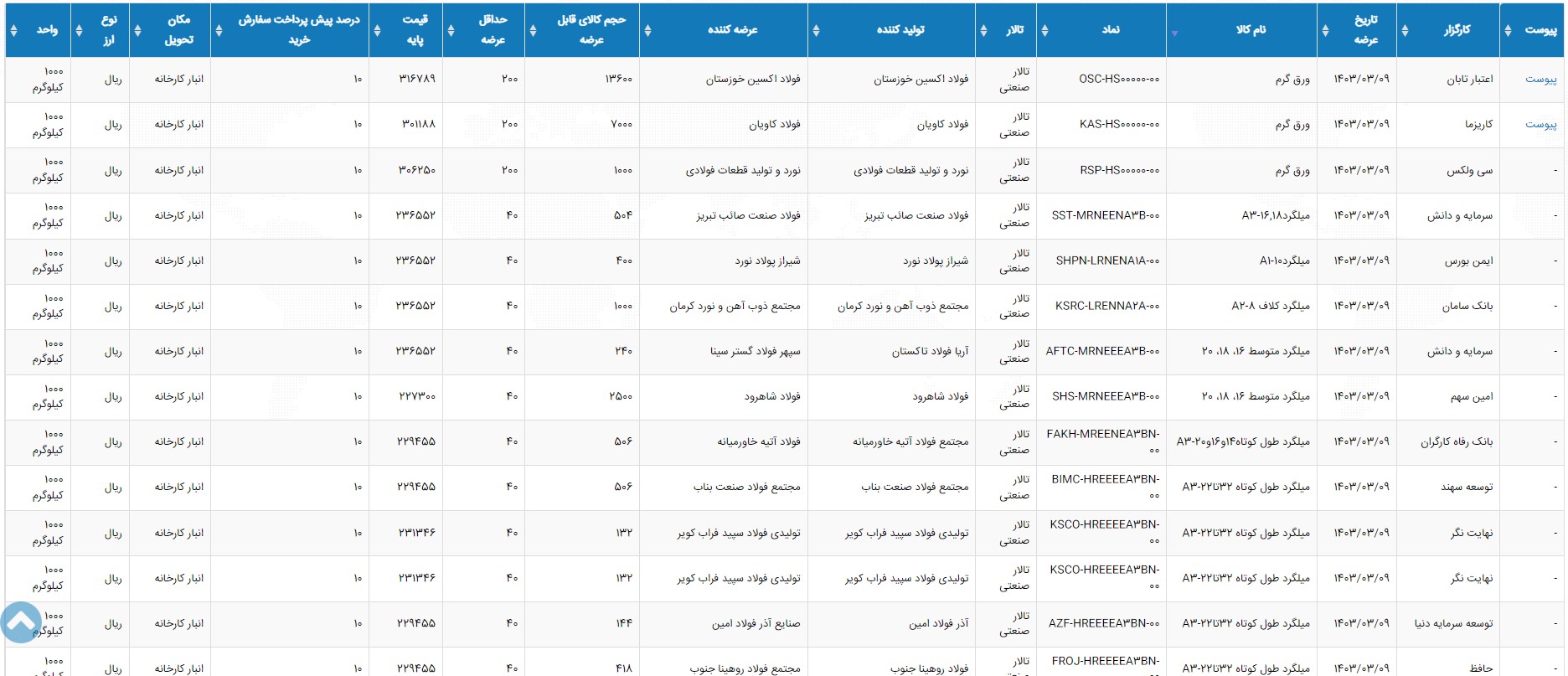Click symbol FAKH-MREENEA3BN cell
Screen dimensions: 1568x676
coord(1103,441)
